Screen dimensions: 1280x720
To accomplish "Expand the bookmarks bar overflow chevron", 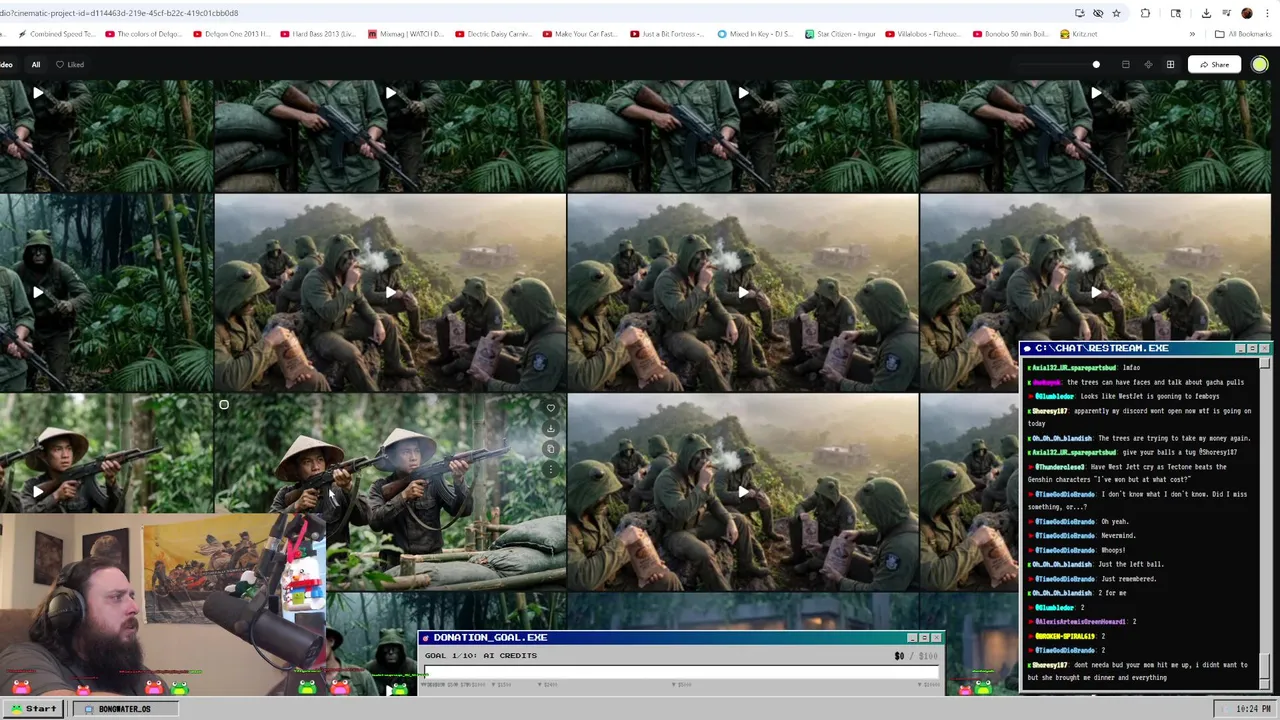I will (x=1192, y=34).
